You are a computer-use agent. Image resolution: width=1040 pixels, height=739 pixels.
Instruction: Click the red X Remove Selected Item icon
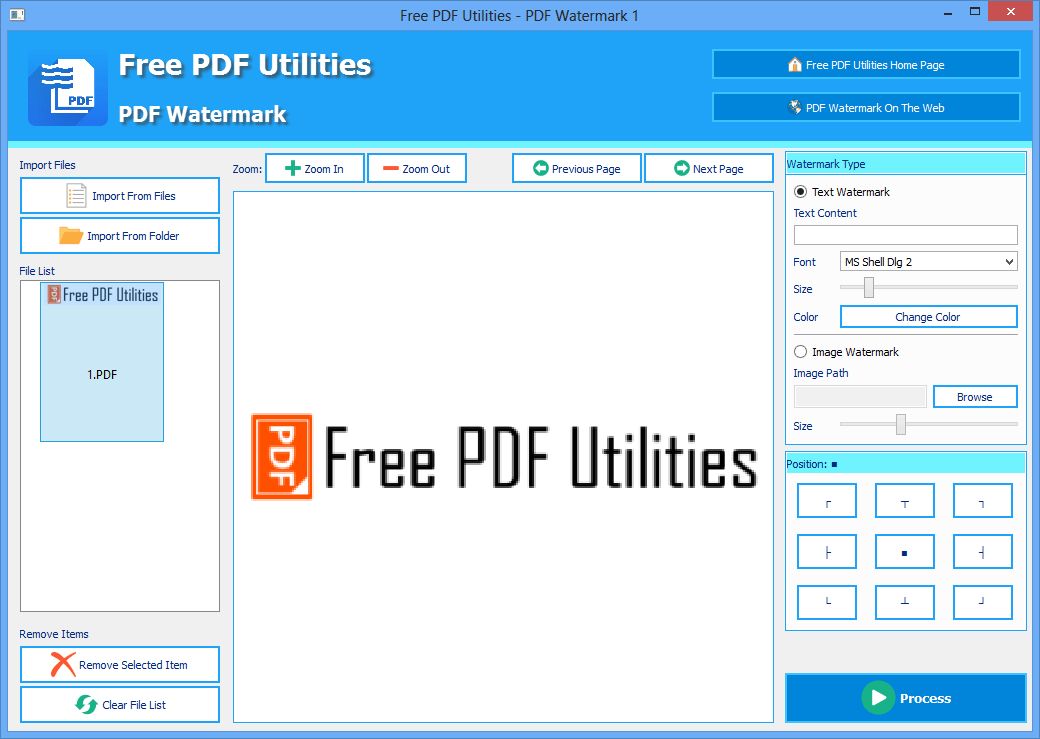tap(61, 664)
